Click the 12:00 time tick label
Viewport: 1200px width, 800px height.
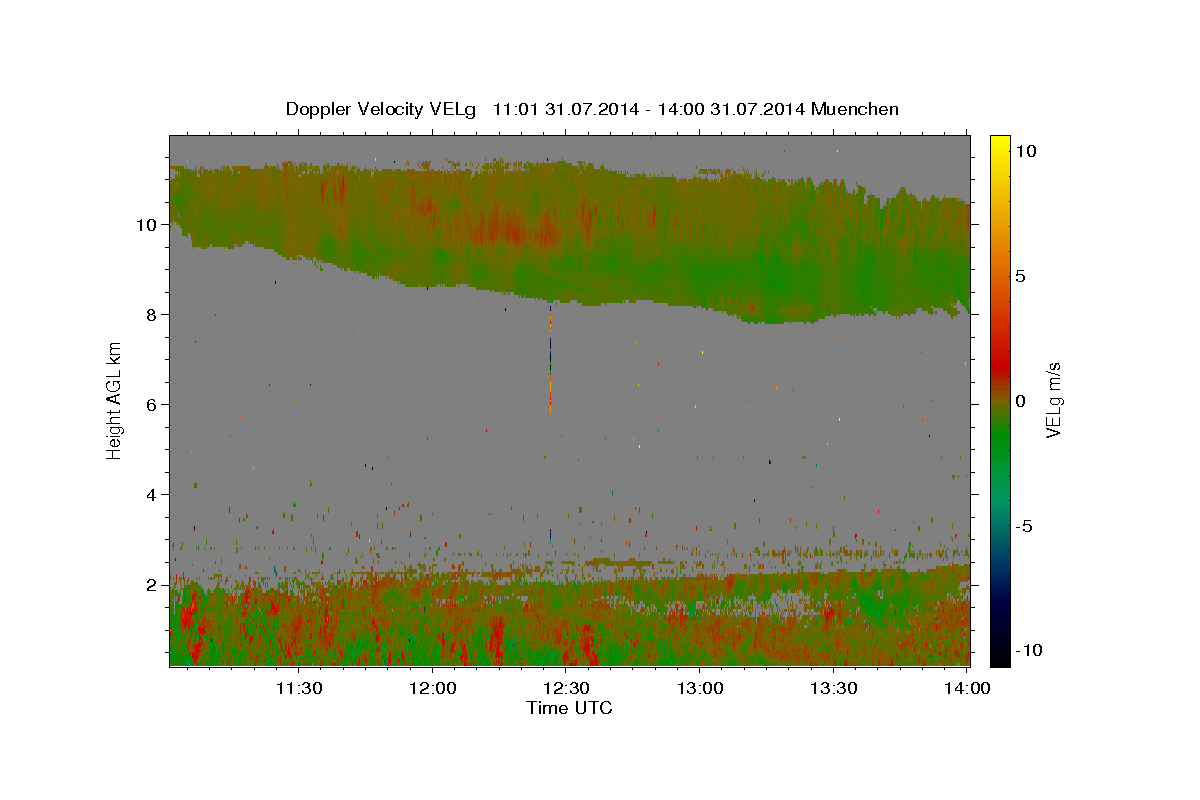point(433,688)
